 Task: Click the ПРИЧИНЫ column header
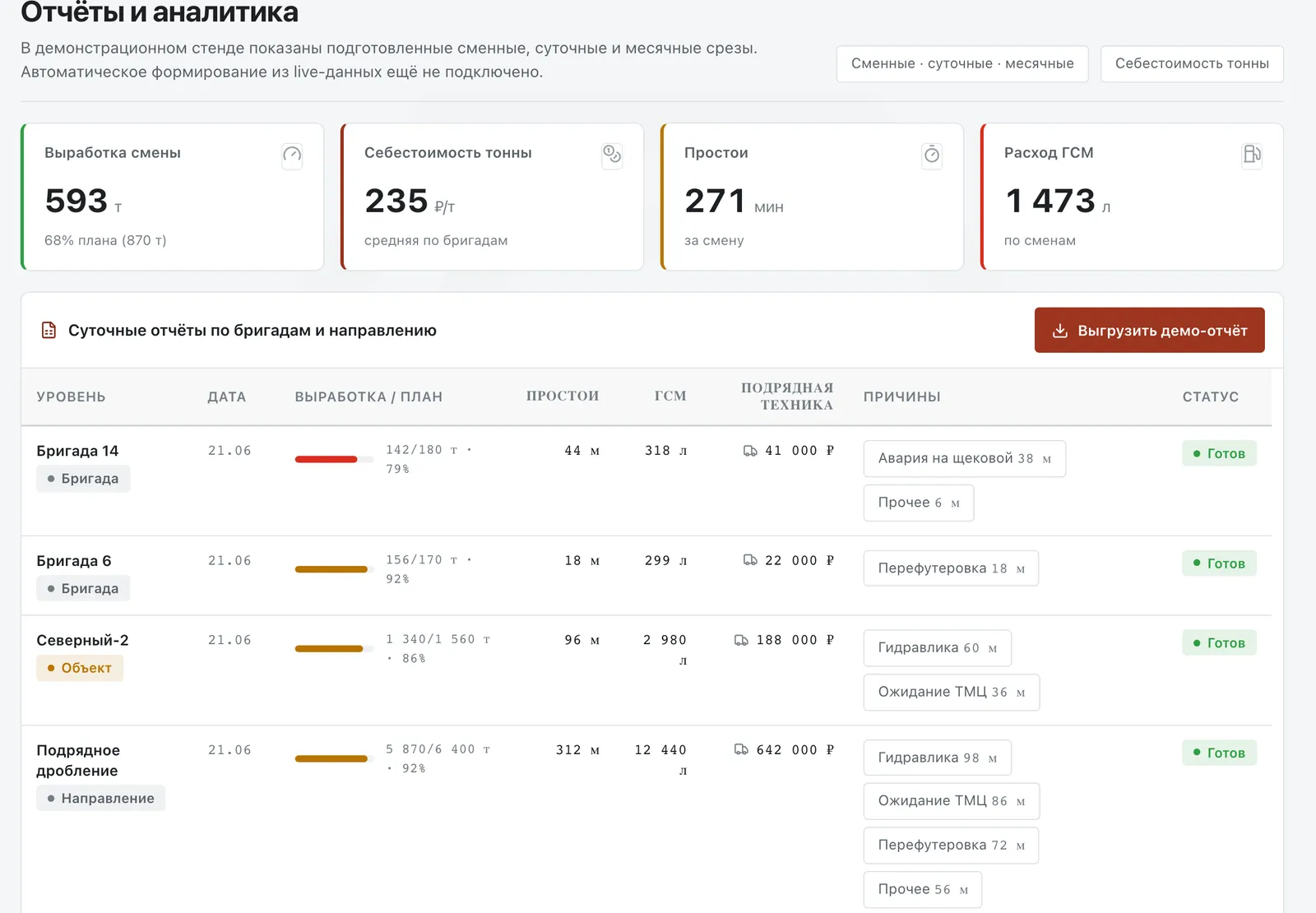pos(902,396)
